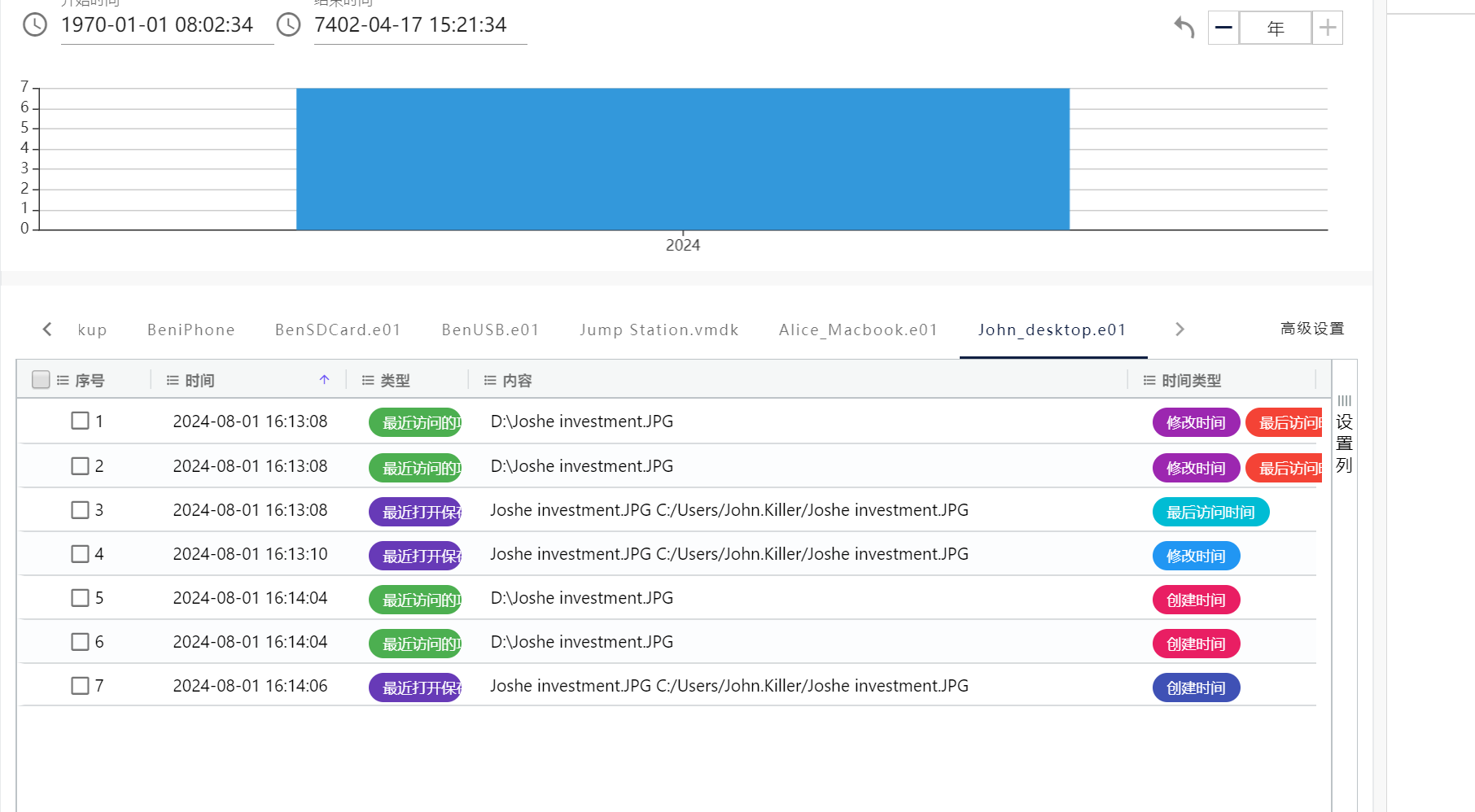Screen dimensions: 1475x812
Task: Open the 类型 column menu icon
Action: (x=368, y=380)
